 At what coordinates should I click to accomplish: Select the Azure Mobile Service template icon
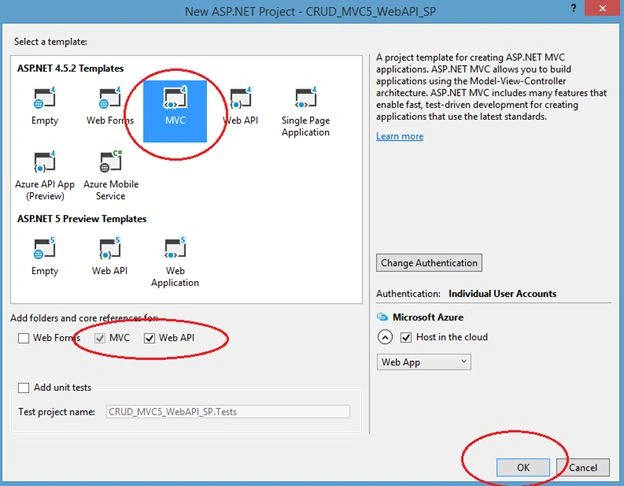click(x=110, y=161)
